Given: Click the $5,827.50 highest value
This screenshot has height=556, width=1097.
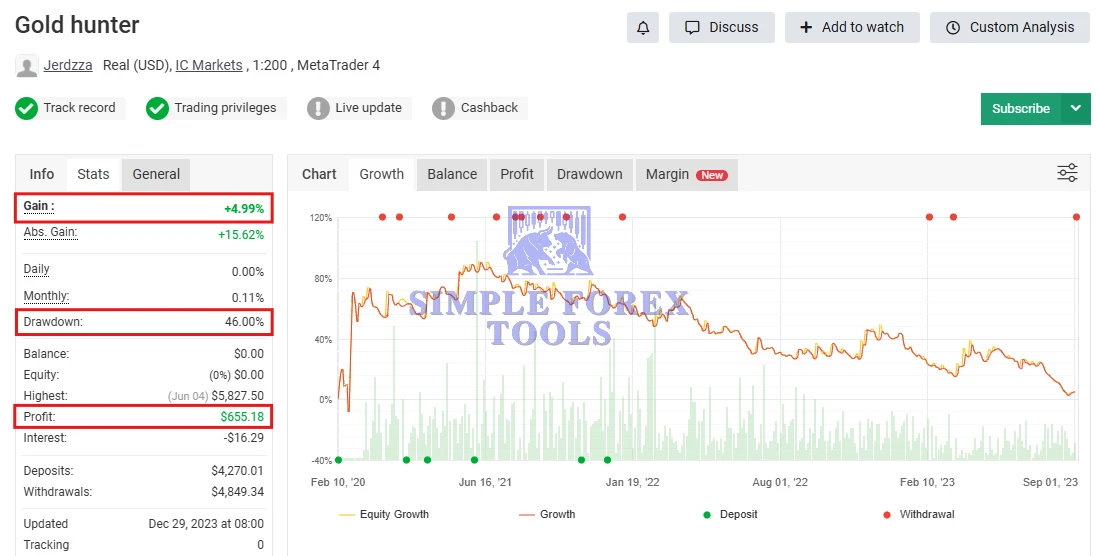Looking at the screenshot, I should click(x=239, y=396).
